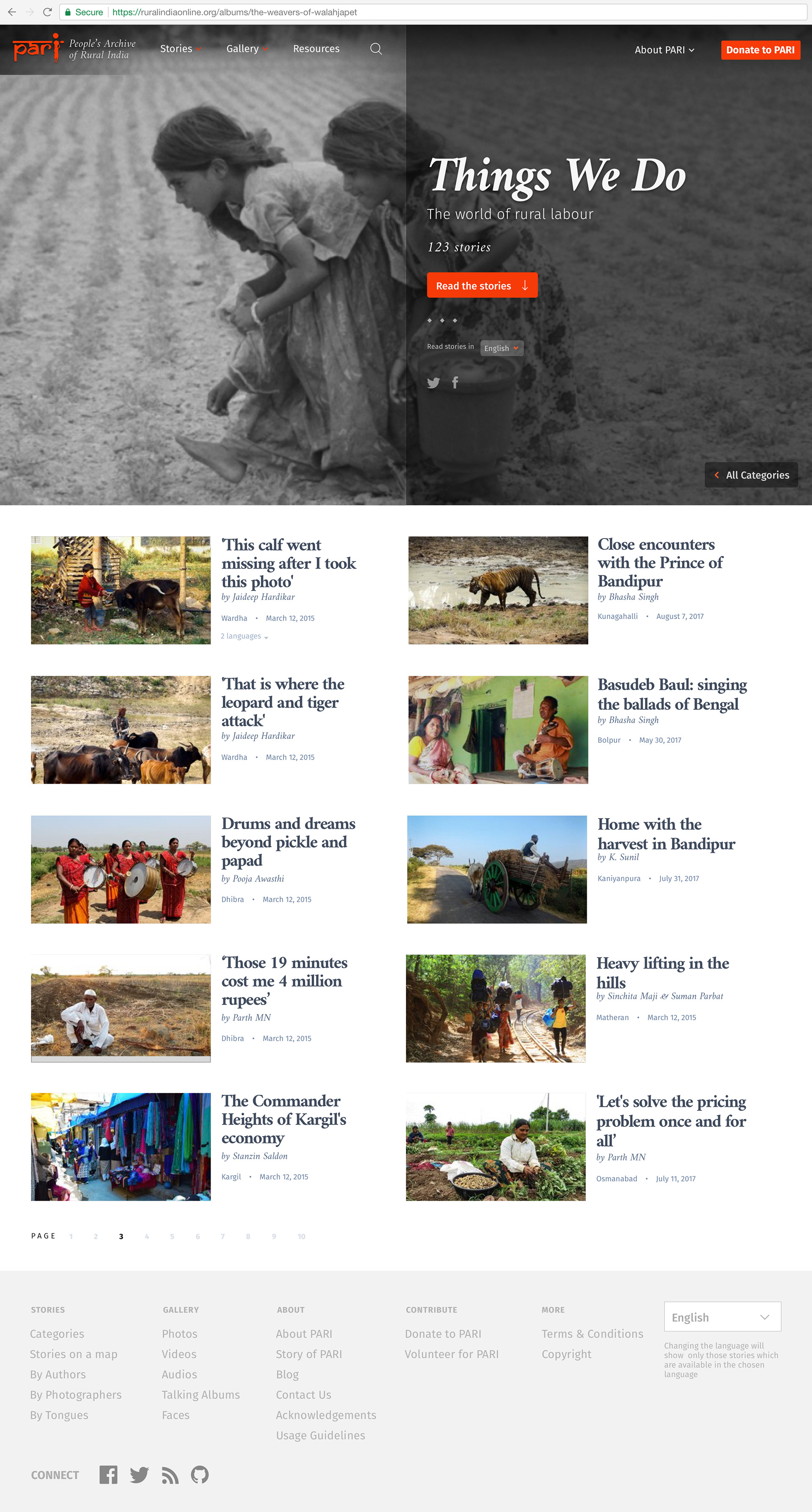This screenshot has width=812, height=1512.
Task: Open Resources in top navigation
Action: (316, 49)
